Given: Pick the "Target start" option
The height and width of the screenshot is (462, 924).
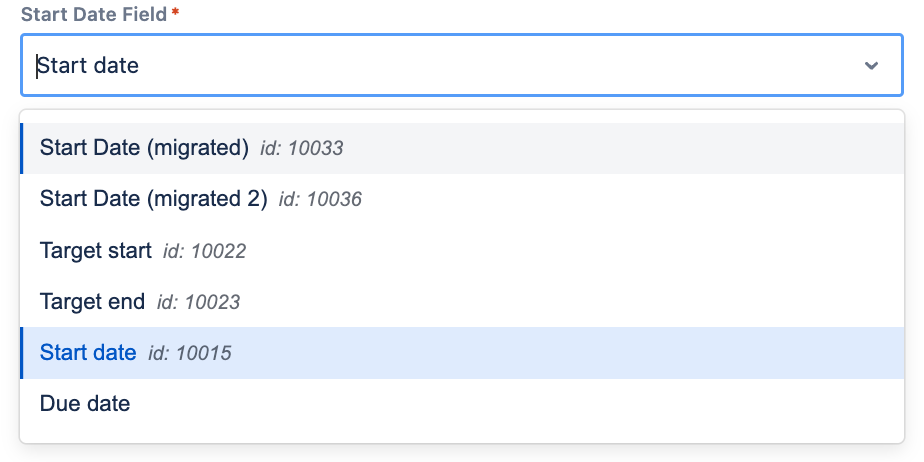Looking at the screenshot, I should [x=96, y=250].
